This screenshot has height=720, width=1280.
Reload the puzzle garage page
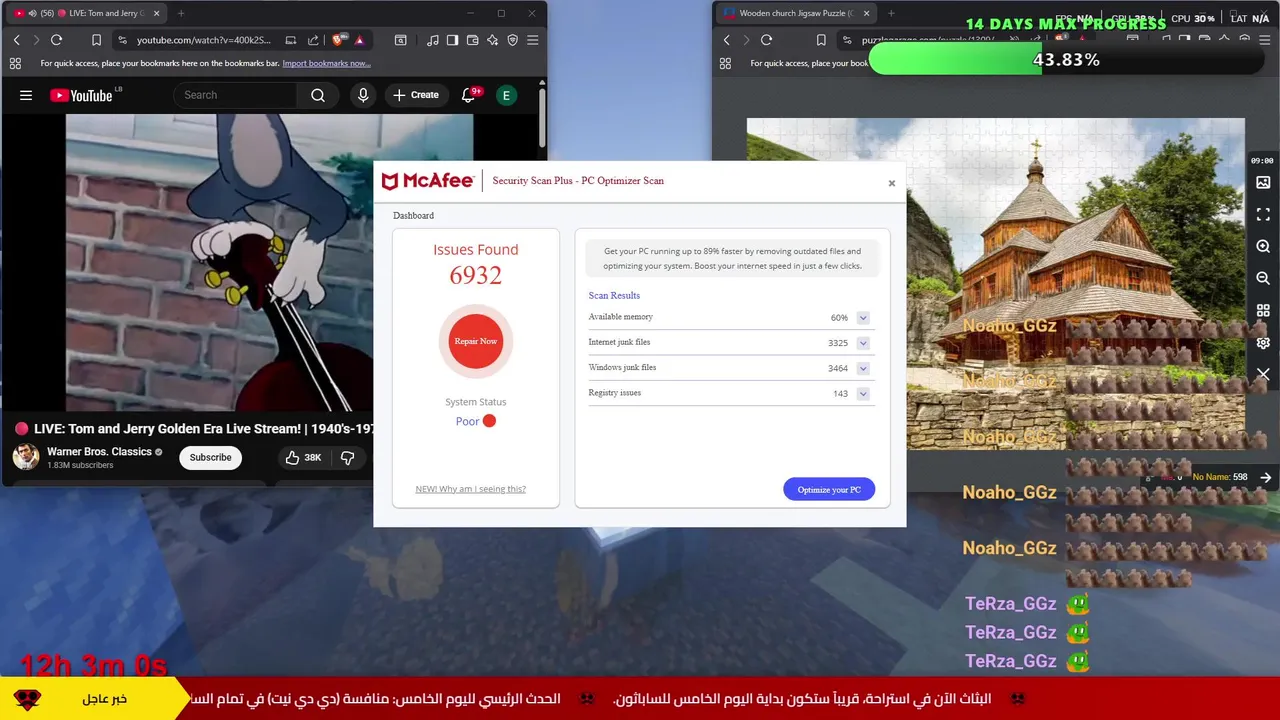(766, 40)
